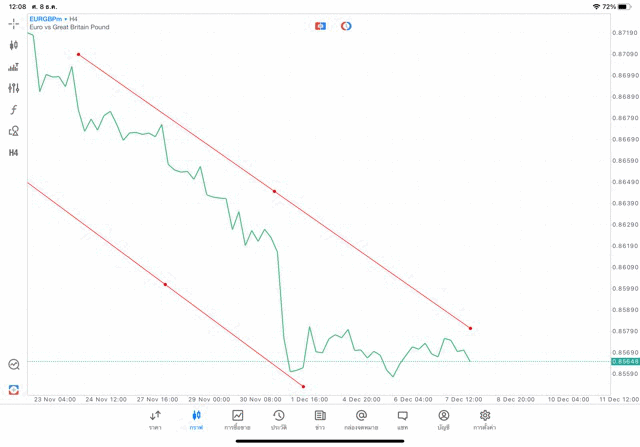This screenshot has width=640, height=447.
Task: Open the drawing objects shapes tool
Action: (14, 131)
